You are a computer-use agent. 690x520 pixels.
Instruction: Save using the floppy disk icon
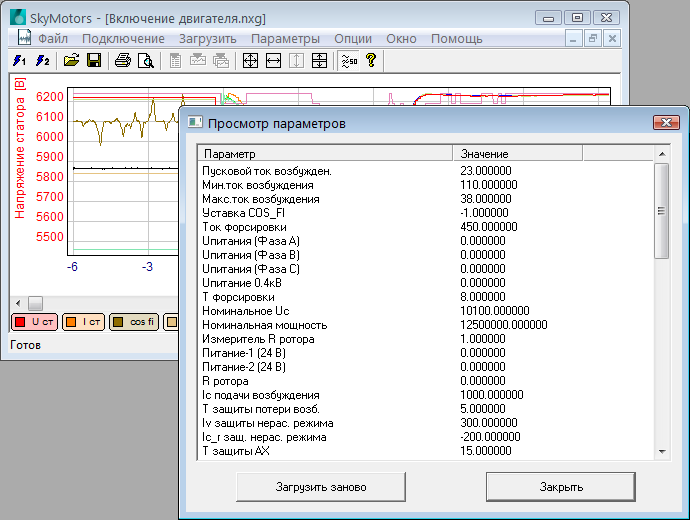pyautogui.click(x=94, y=61)
